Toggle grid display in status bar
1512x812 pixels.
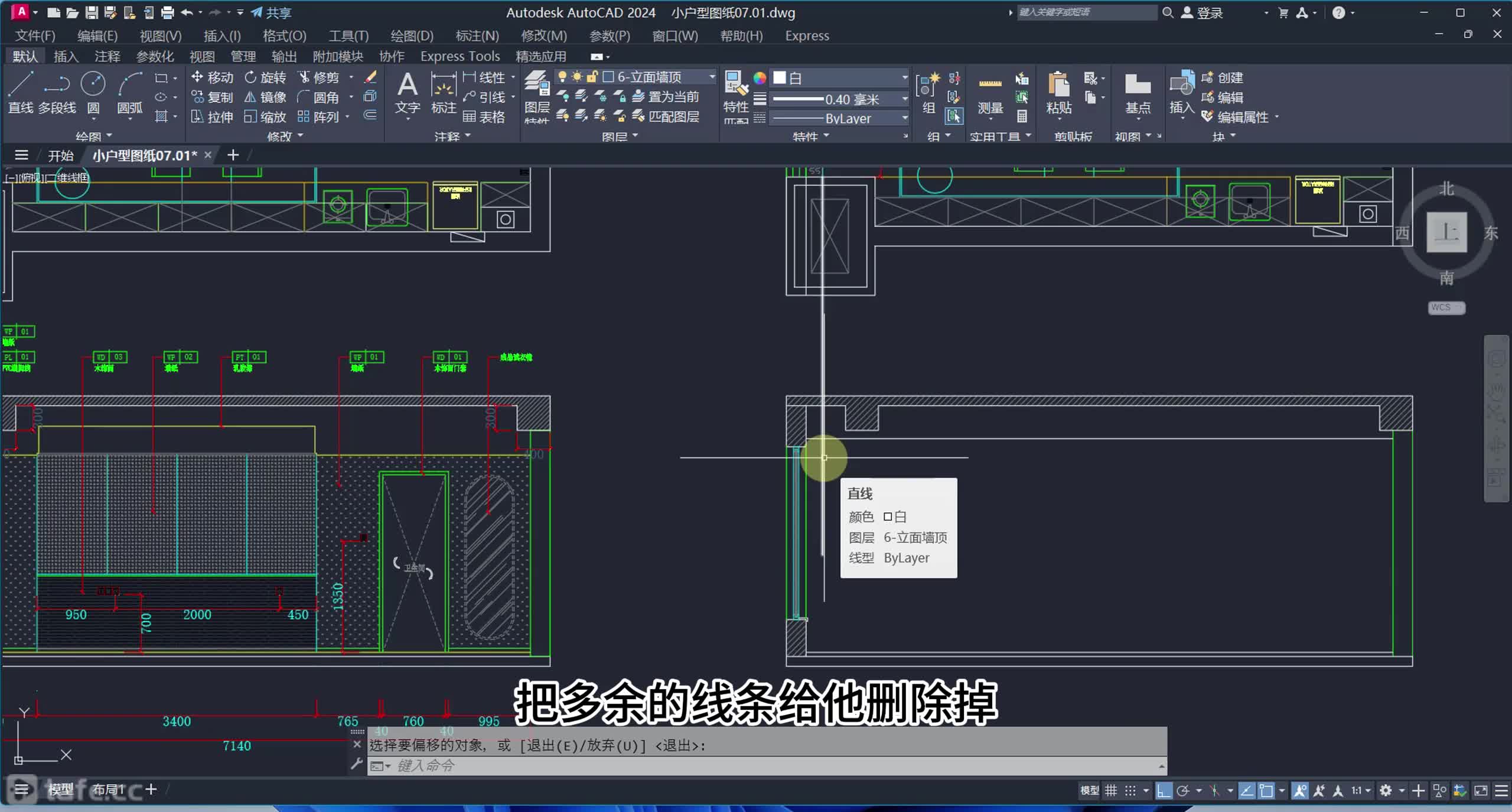(x=1111, y=790)
